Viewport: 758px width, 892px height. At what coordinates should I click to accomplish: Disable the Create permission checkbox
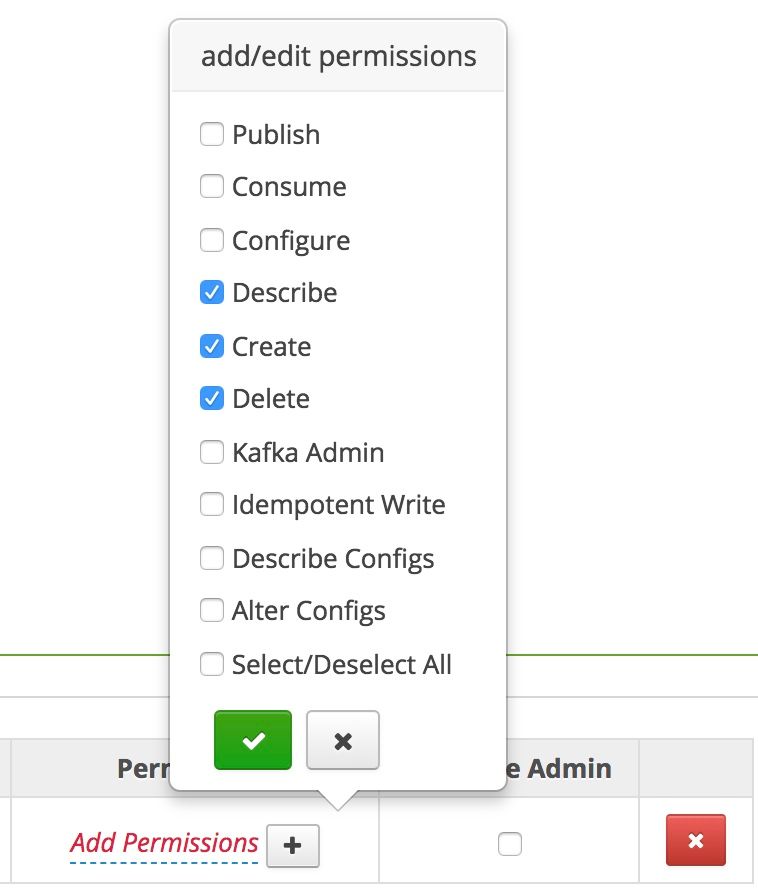212,346
